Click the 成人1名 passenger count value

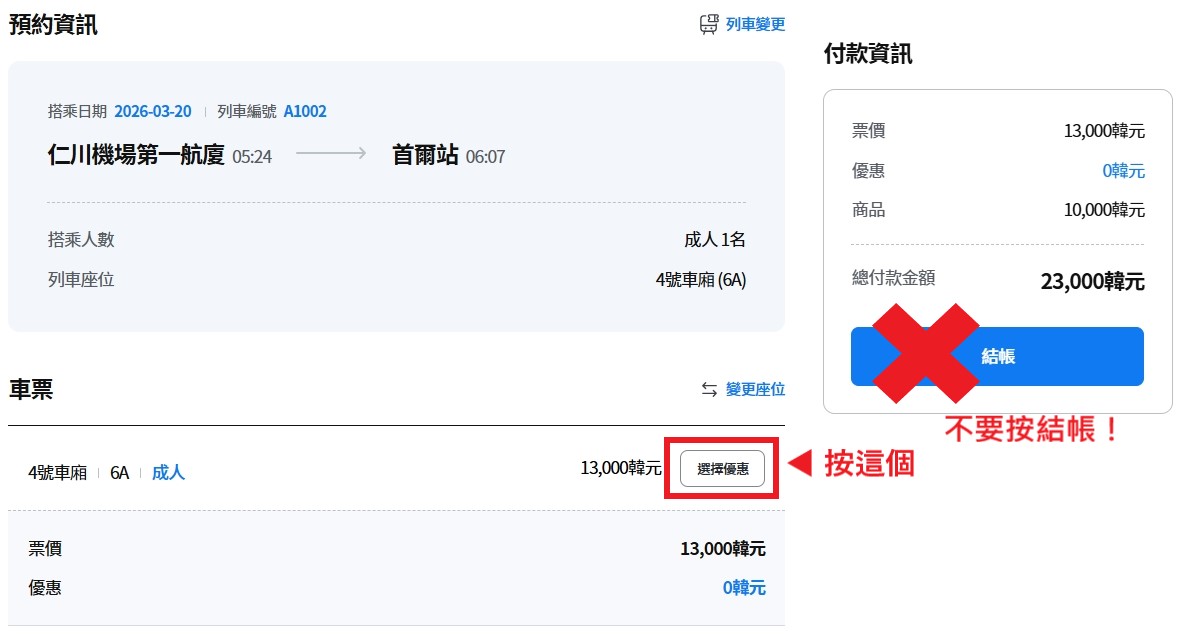pos(714,240)
